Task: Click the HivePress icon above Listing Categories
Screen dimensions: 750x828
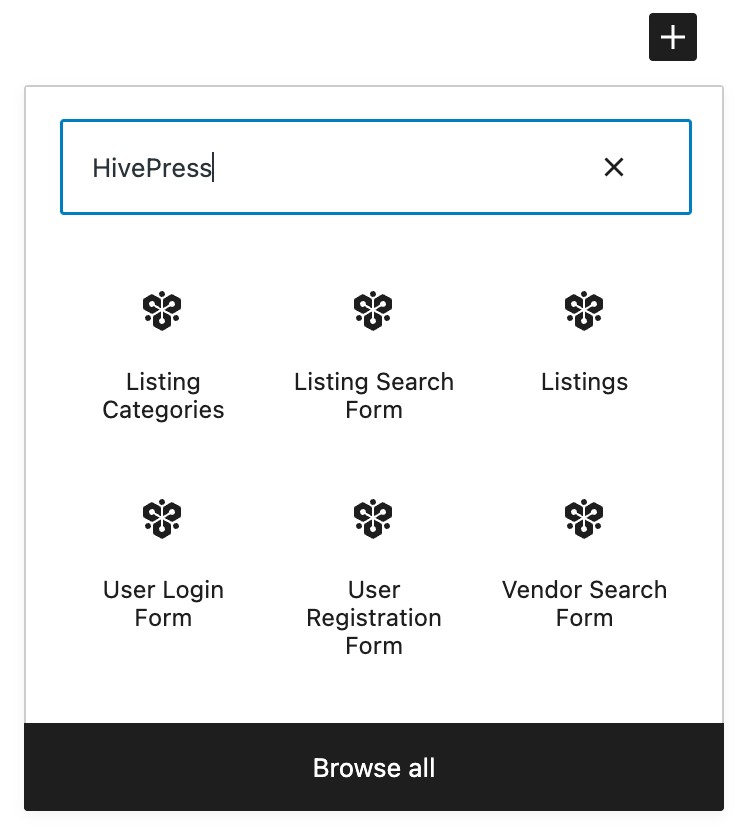Action: tap(162, 310)
